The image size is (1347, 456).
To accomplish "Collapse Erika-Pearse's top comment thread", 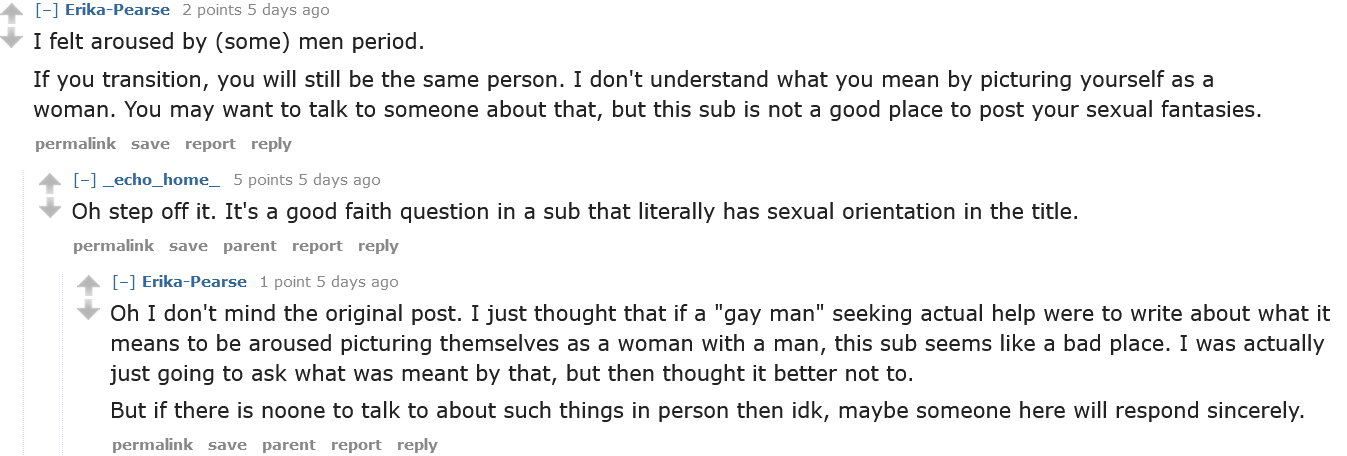I will click(x=46, y=10).
